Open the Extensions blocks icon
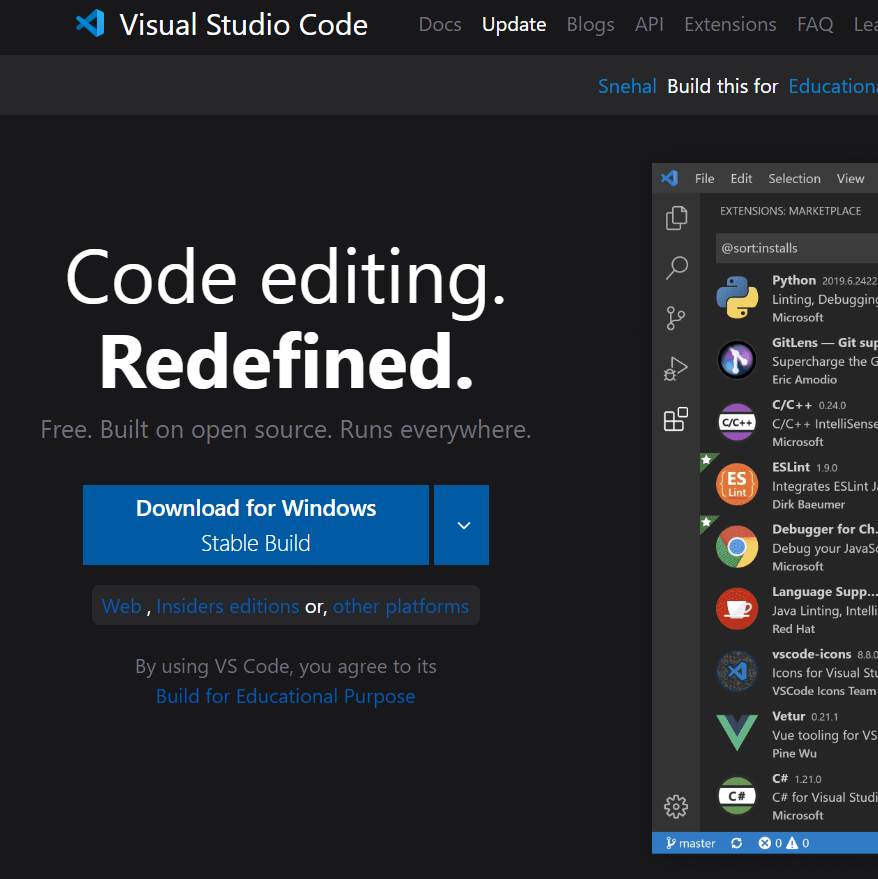 (x=676, y=419)
